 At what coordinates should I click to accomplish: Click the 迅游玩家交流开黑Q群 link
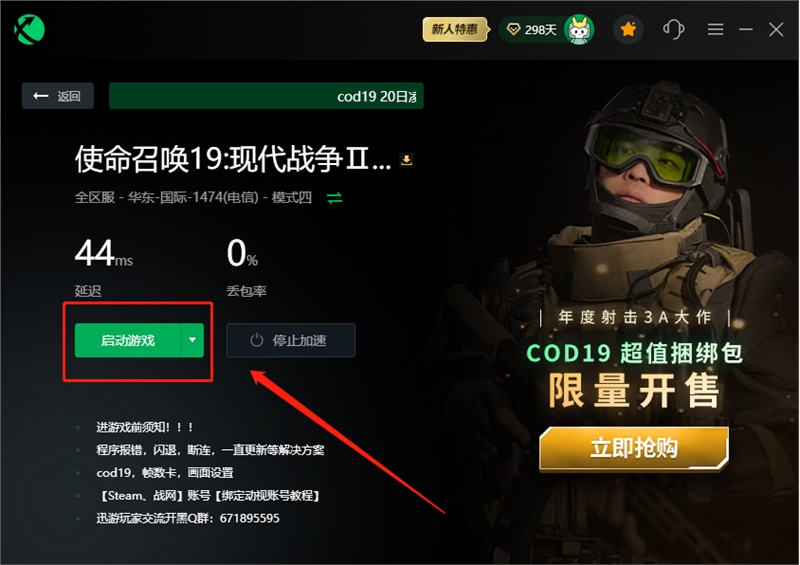188,518
